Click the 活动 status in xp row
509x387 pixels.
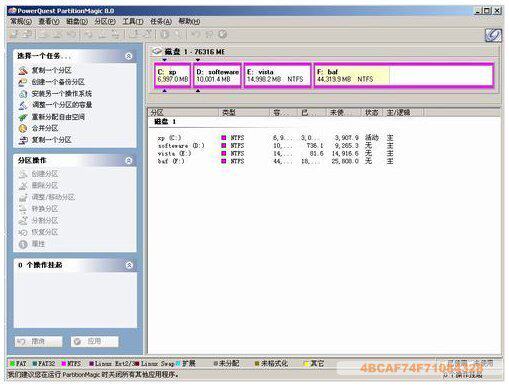pos(372,137)
